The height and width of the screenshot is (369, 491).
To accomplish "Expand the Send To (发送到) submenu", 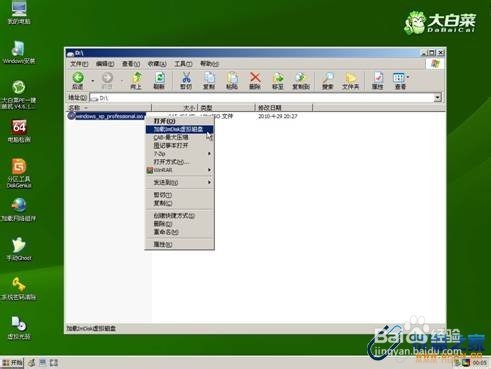I will (x=179, y=182).
